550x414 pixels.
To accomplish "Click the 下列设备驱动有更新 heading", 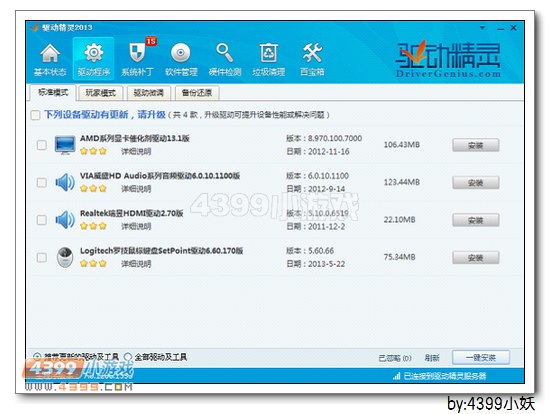I will click(x=105, y=115).
